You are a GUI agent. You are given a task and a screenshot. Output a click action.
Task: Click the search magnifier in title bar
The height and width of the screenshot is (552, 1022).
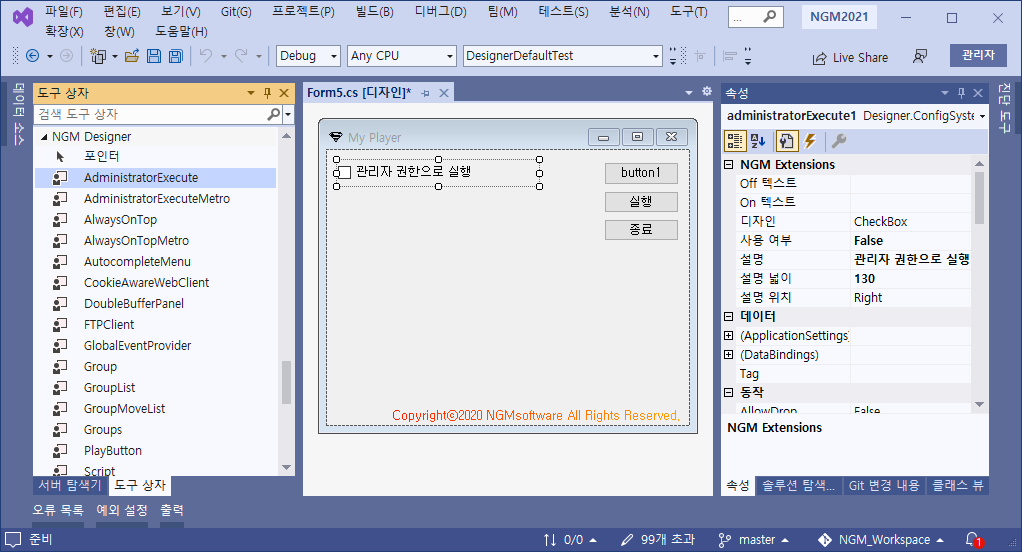(770, 17)
